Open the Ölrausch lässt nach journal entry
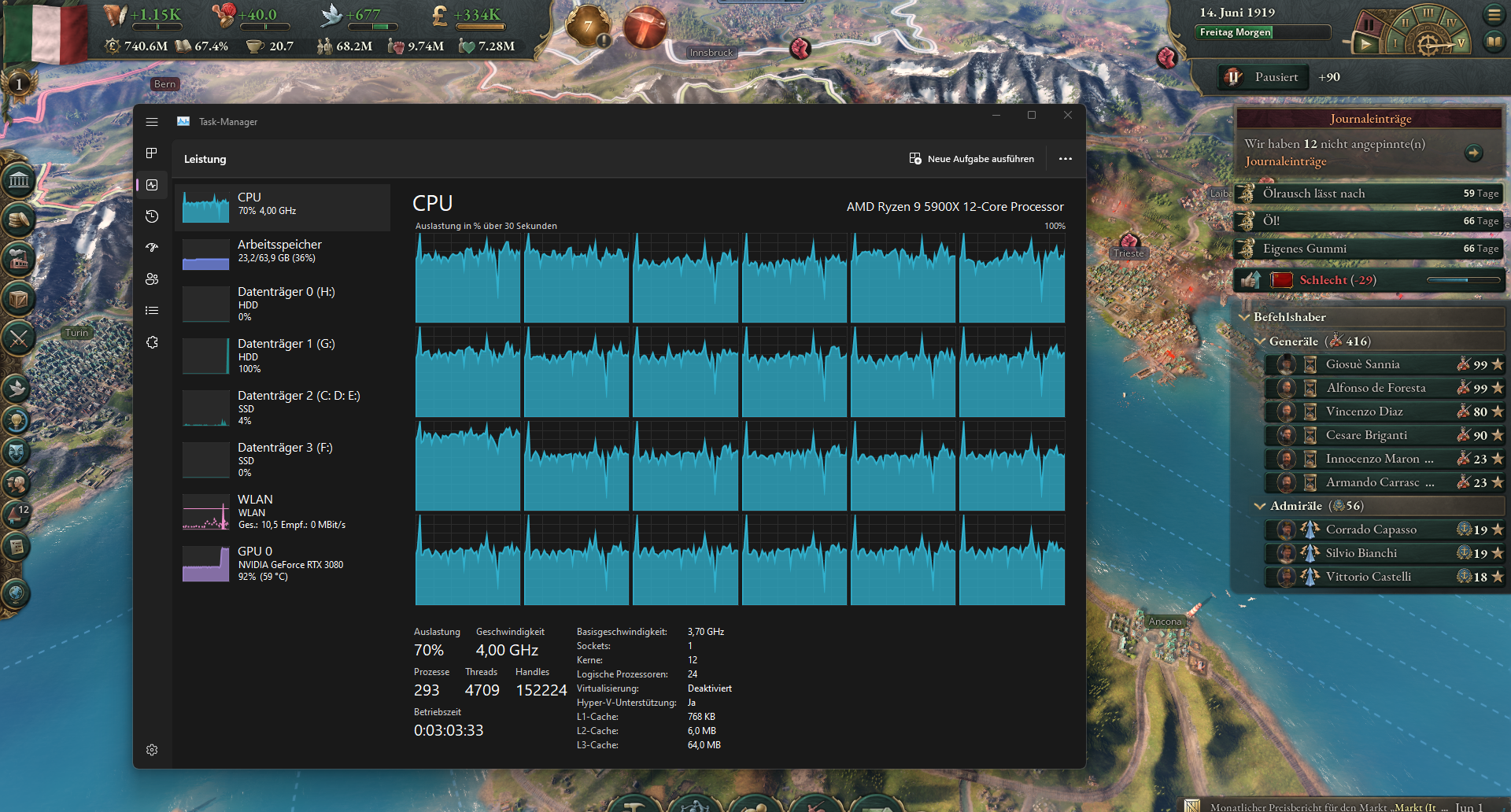This screenshot has width=1511, height=812. click(1369, 194)
